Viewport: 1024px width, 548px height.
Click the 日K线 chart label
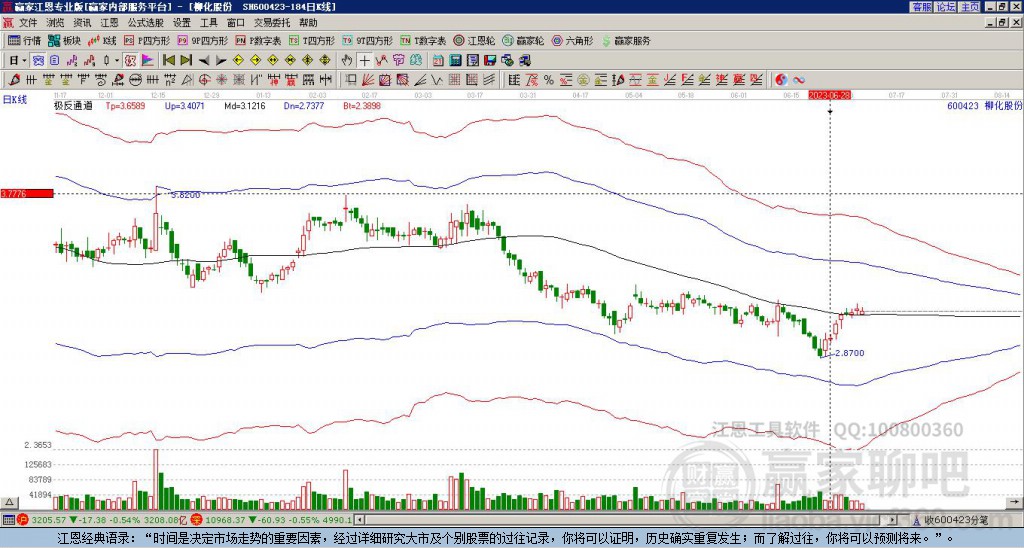(14, 99)
